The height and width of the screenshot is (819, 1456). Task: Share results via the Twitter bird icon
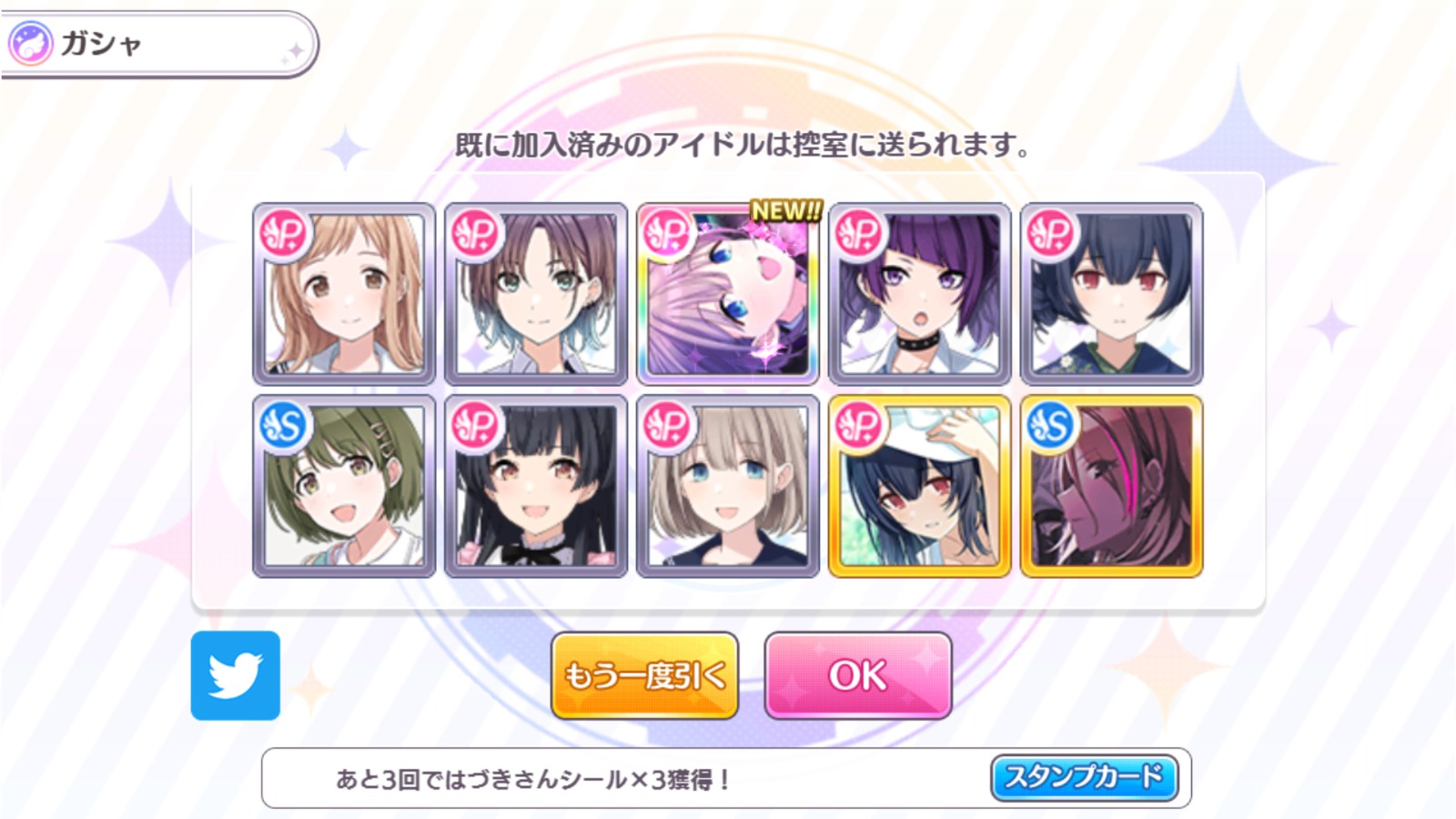coord(236,675)
